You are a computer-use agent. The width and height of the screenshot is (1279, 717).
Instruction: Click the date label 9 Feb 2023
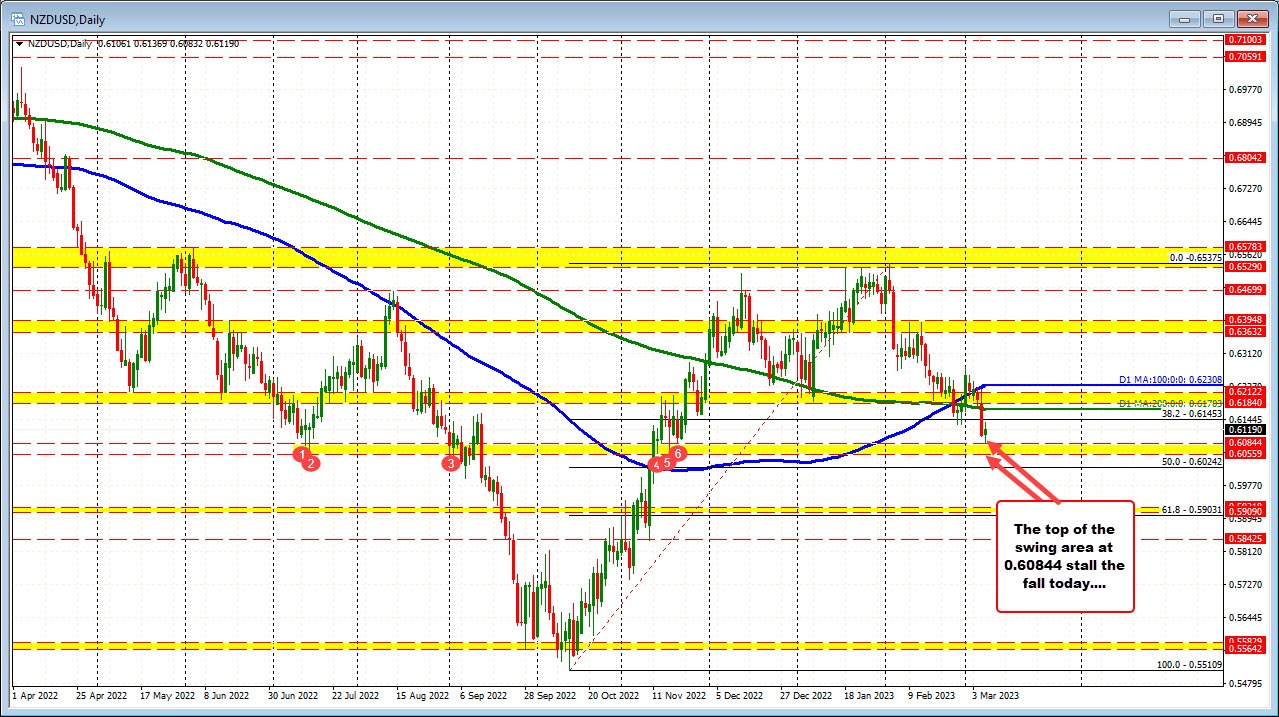coord(932,695)
